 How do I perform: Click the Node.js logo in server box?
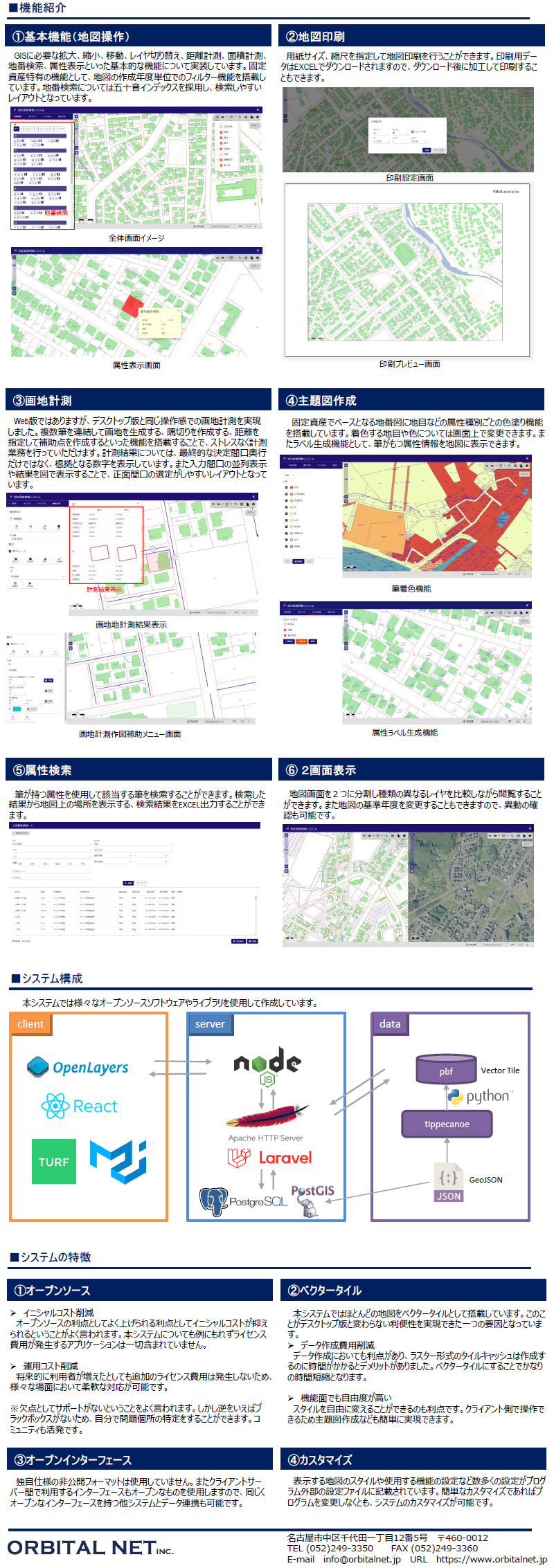[x=267, y=1066]
